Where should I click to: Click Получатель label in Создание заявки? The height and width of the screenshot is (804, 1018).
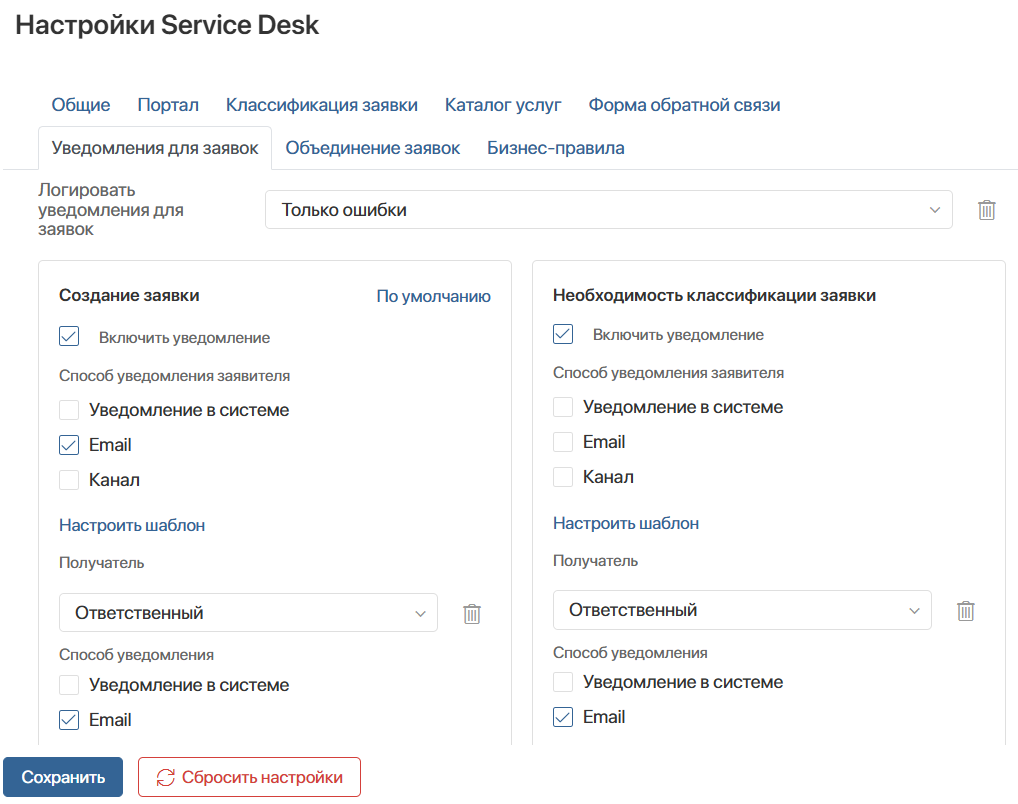pyautogui.click(x=101, y=562)
